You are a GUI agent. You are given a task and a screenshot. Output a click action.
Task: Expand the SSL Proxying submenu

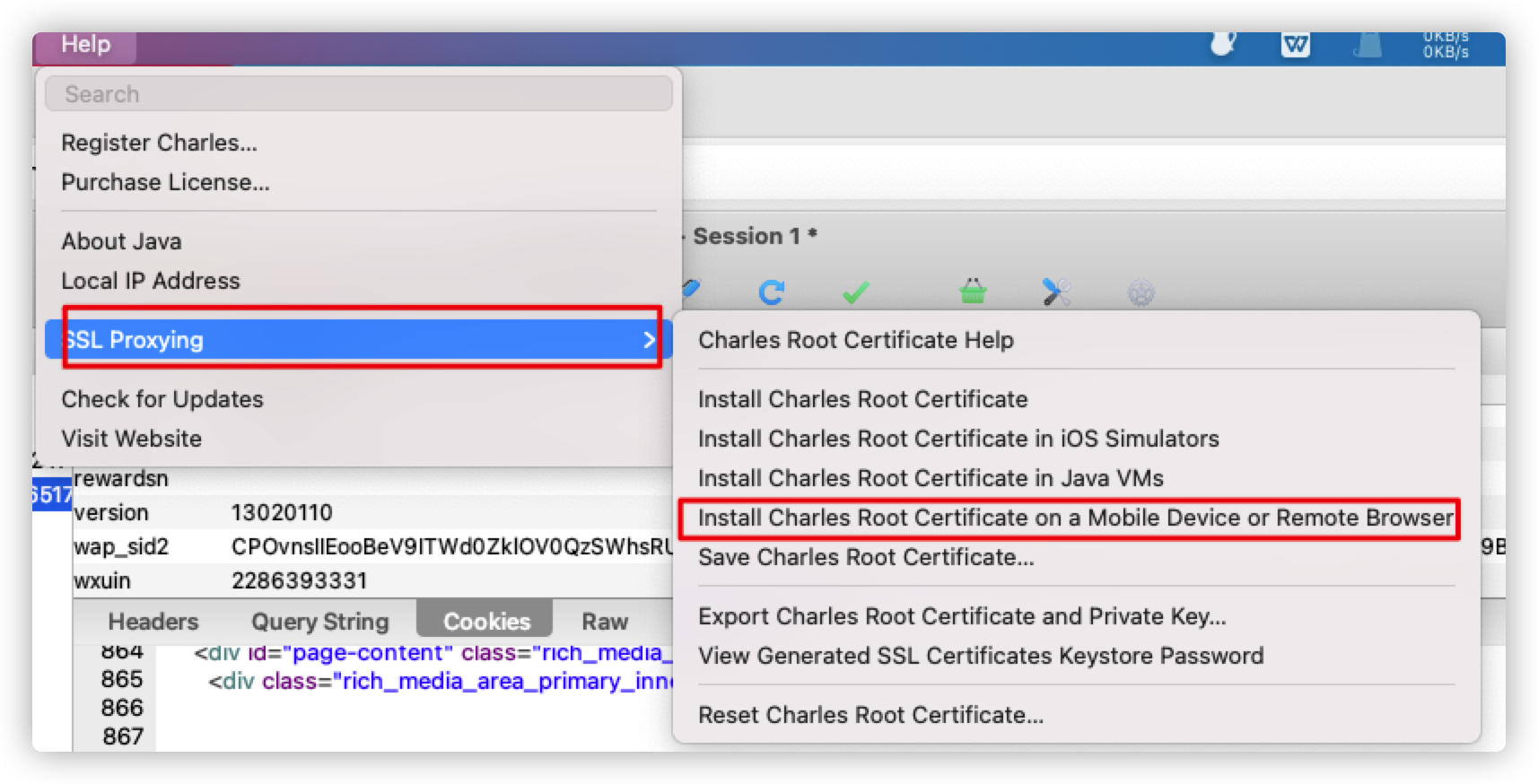pos(358,340)
